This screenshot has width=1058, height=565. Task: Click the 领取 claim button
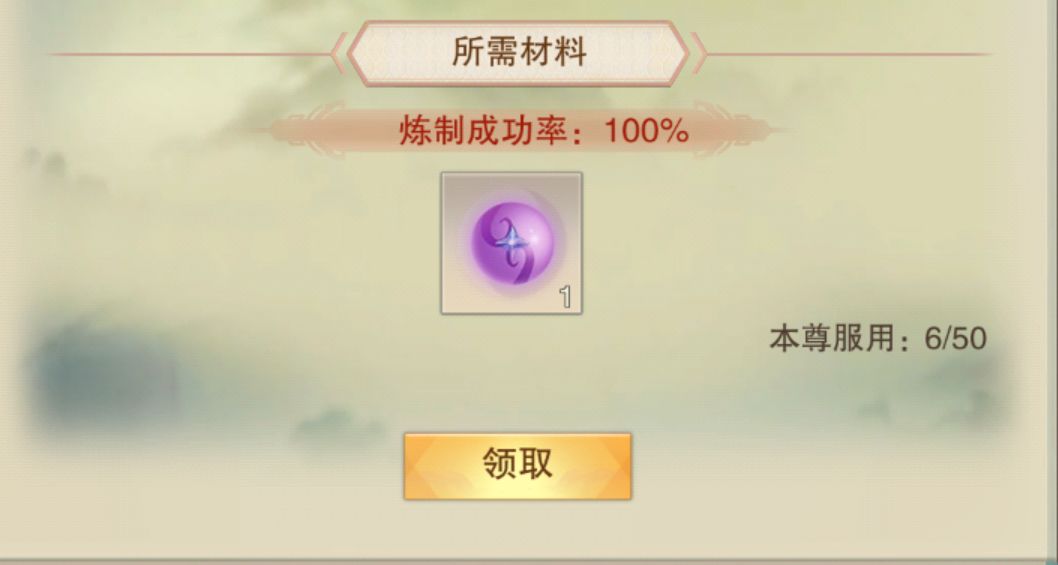point(518,466)
